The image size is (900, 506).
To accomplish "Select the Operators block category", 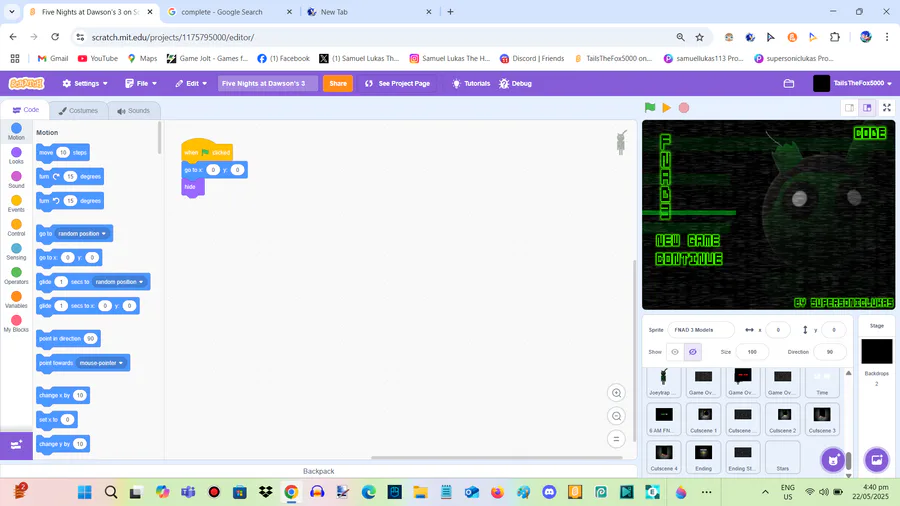I will (x=16, y=276).
